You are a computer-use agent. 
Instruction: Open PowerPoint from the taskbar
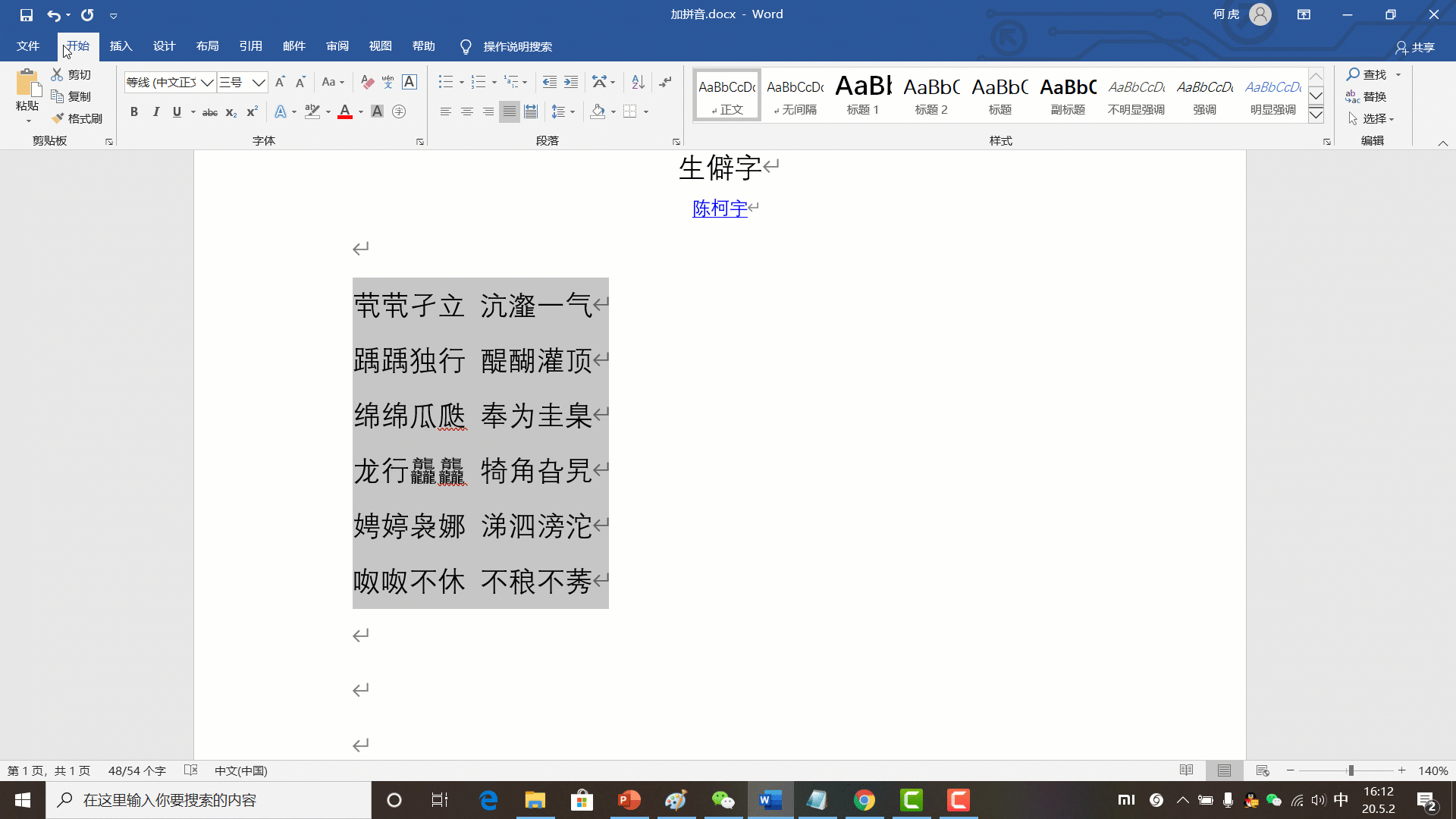point(629,800)
